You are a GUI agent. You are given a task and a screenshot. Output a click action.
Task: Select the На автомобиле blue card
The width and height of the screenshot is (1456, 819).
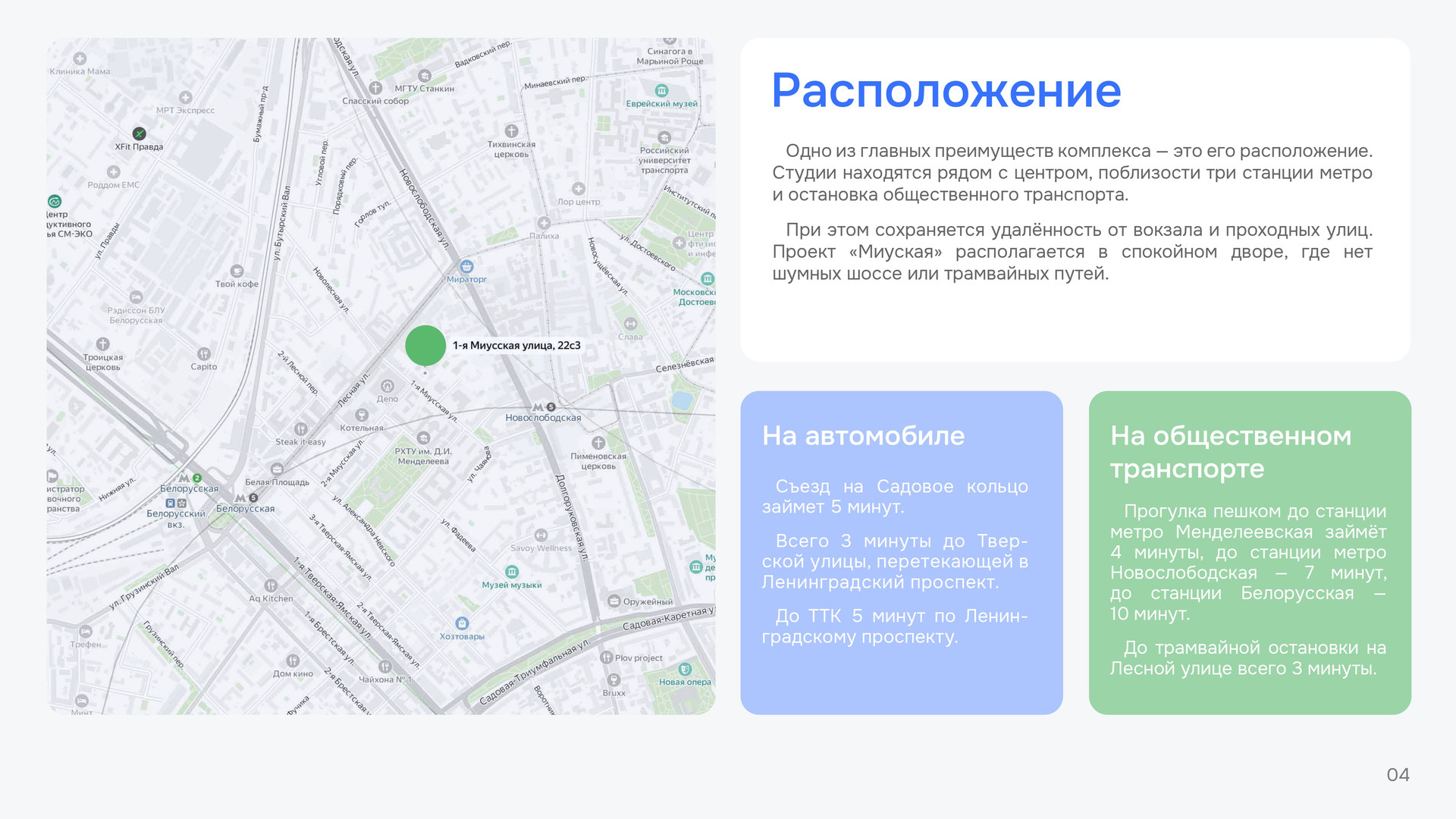coord(901,552)
